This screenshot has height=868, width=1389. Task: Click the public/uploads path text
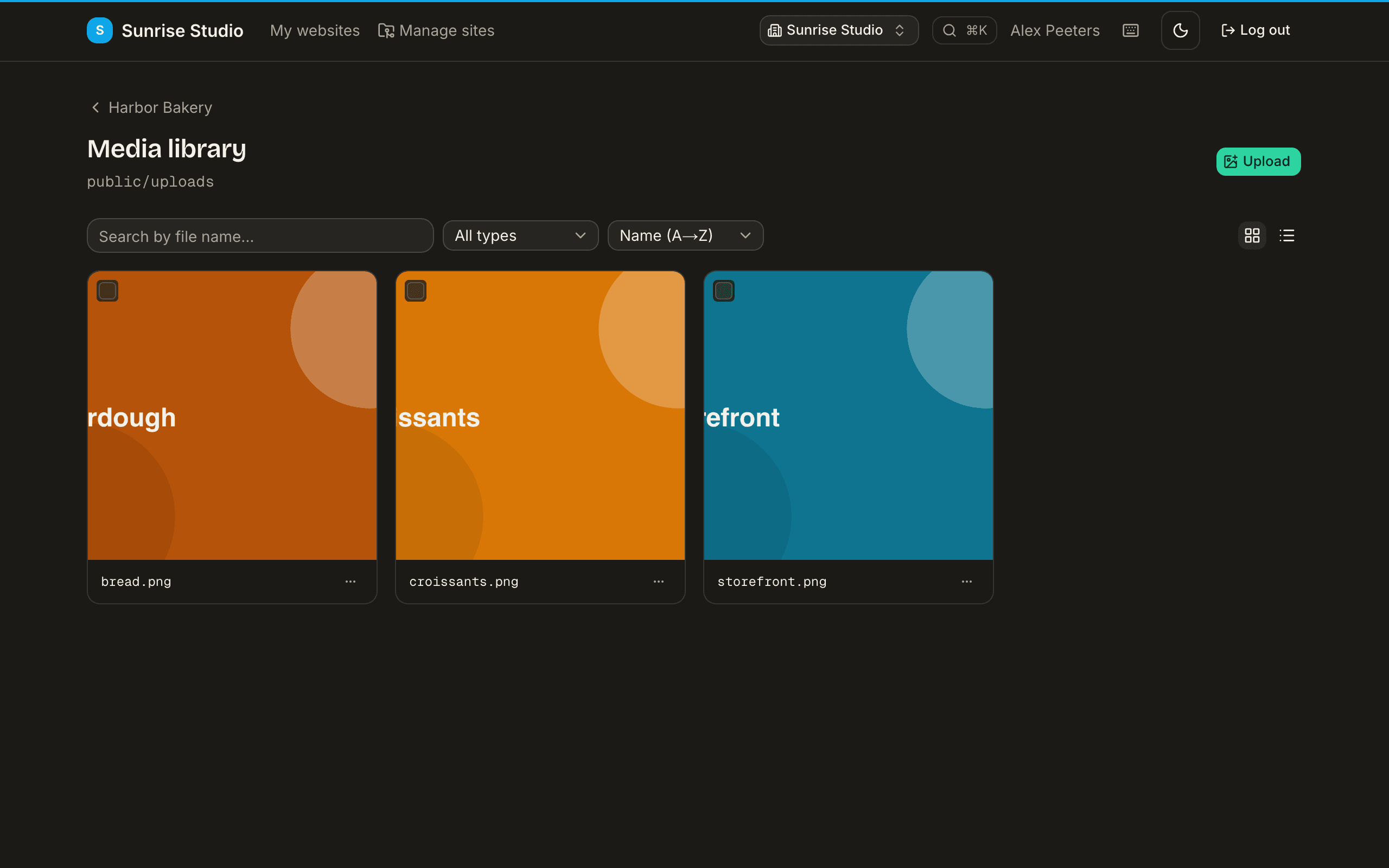(x=150, y=182)
